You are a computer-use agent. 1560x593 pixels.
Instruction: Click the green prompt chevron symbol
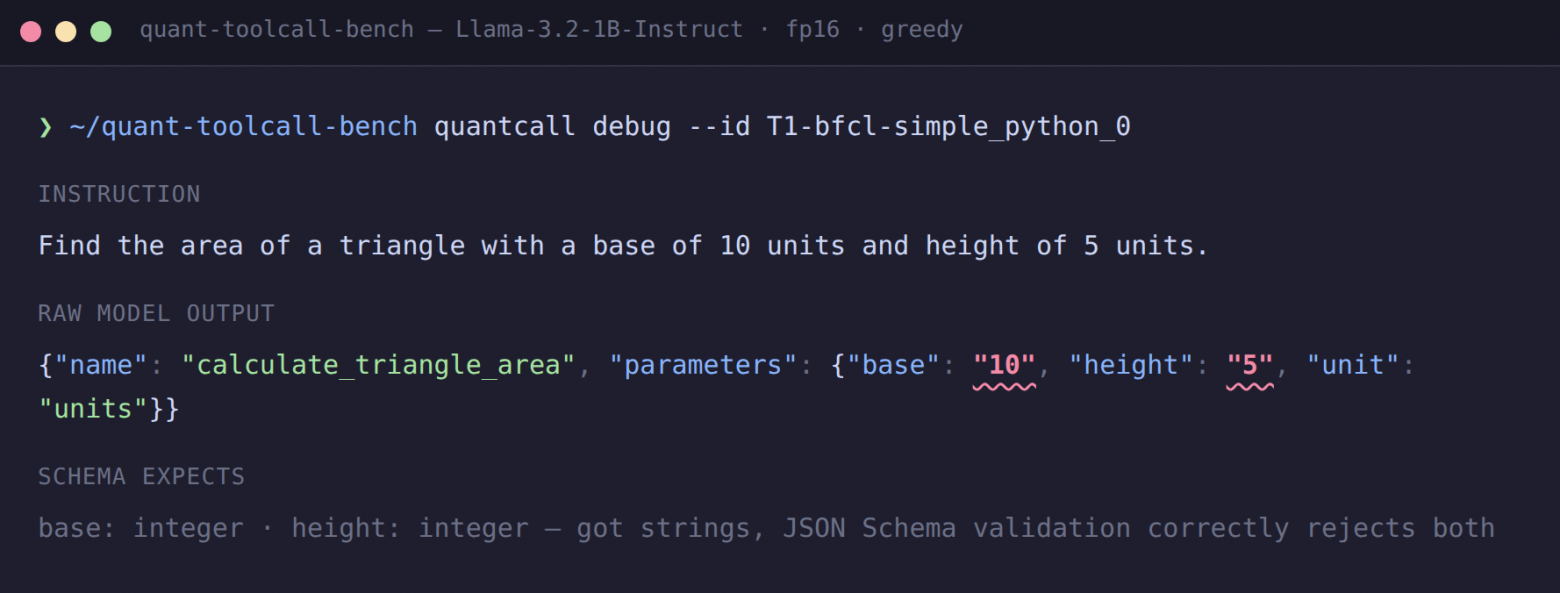tap(45, 128)
